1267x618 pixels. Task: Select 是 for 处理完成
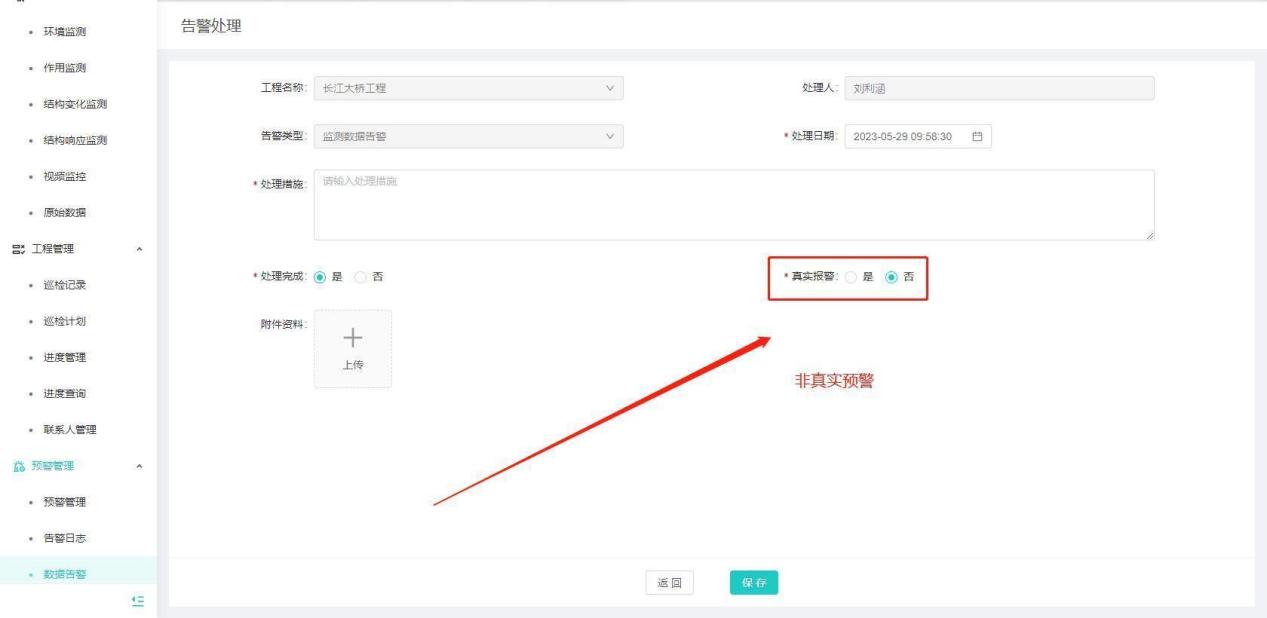point(320,277)
